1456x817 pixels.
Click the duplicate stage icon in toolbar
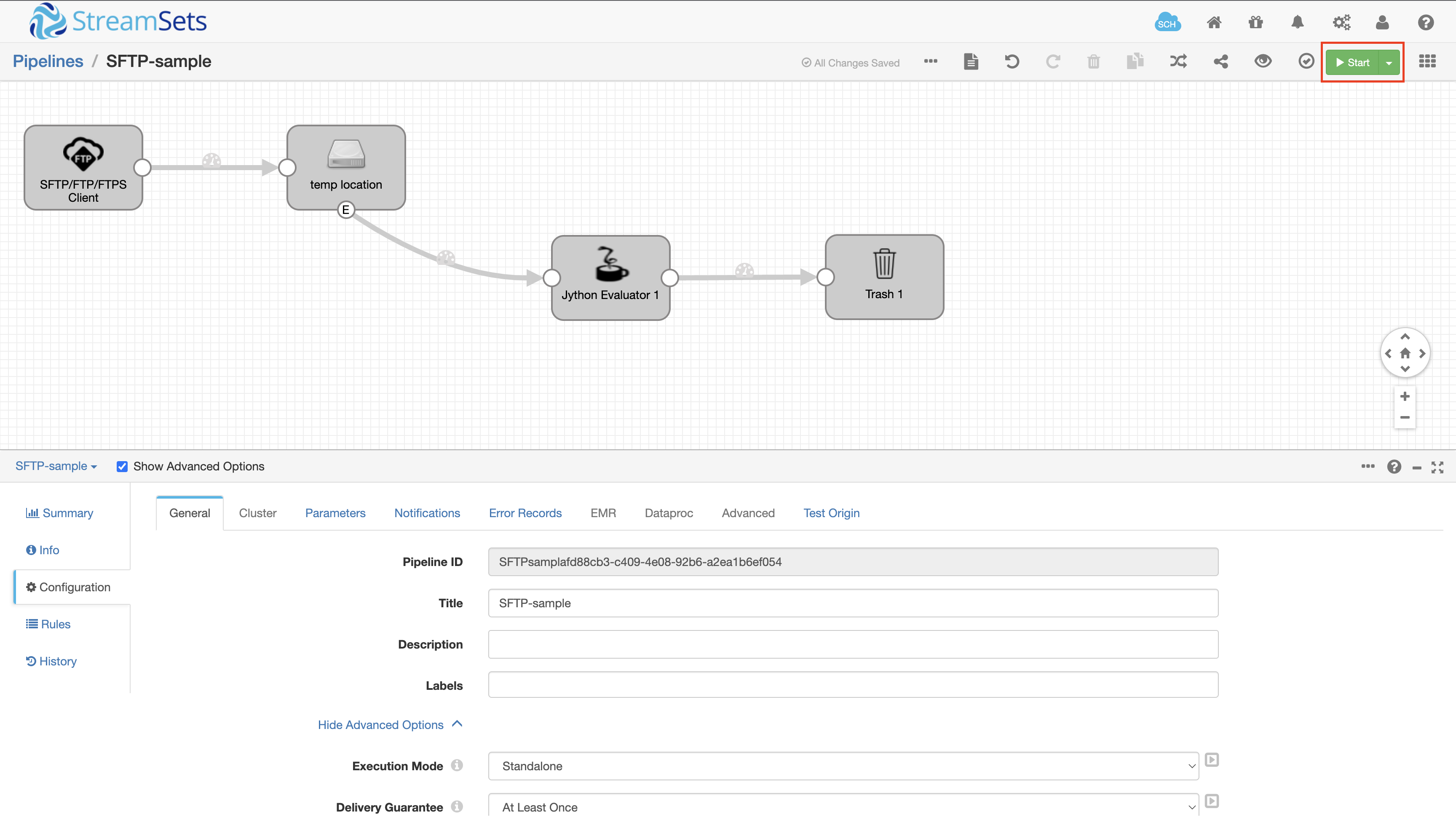click(1135, 61)
